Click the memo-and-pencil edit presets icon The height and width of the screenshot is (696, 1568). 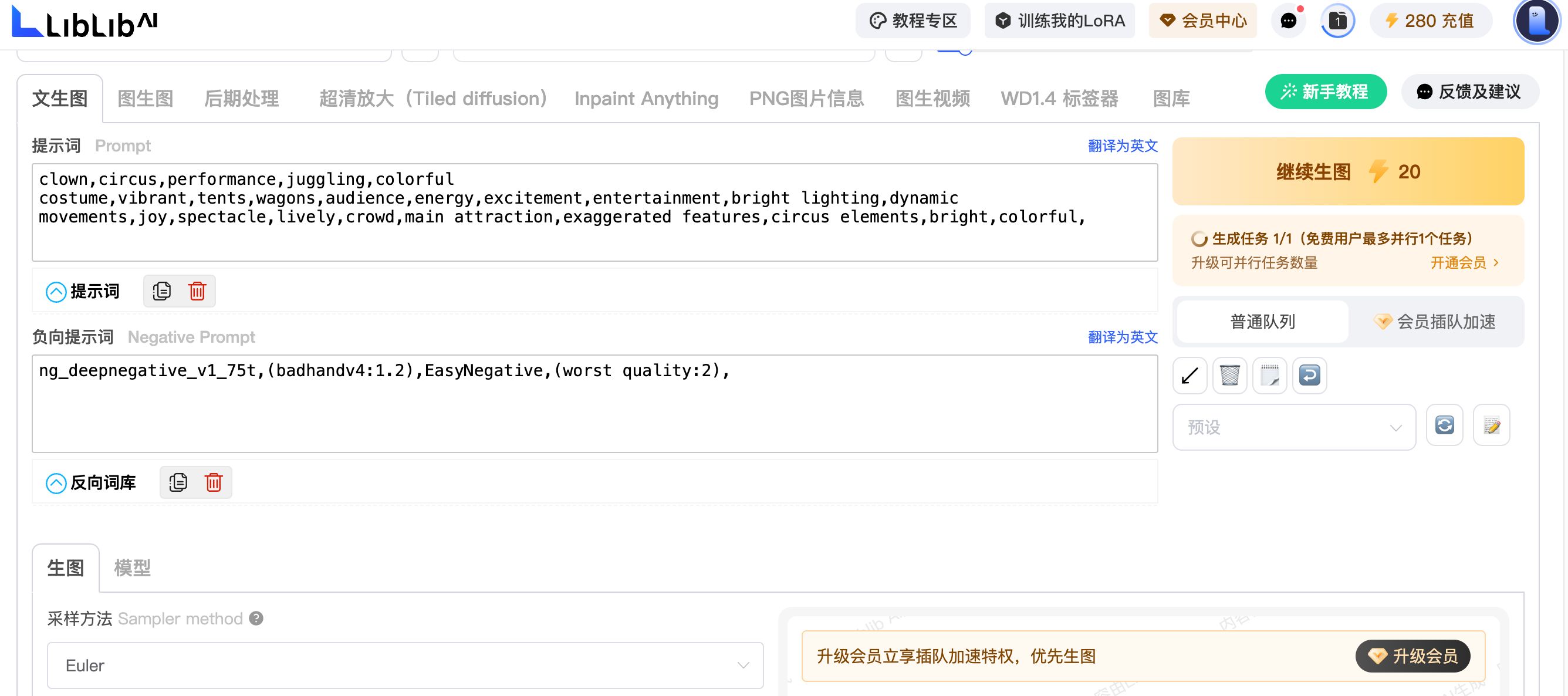tap(1491, 425)
